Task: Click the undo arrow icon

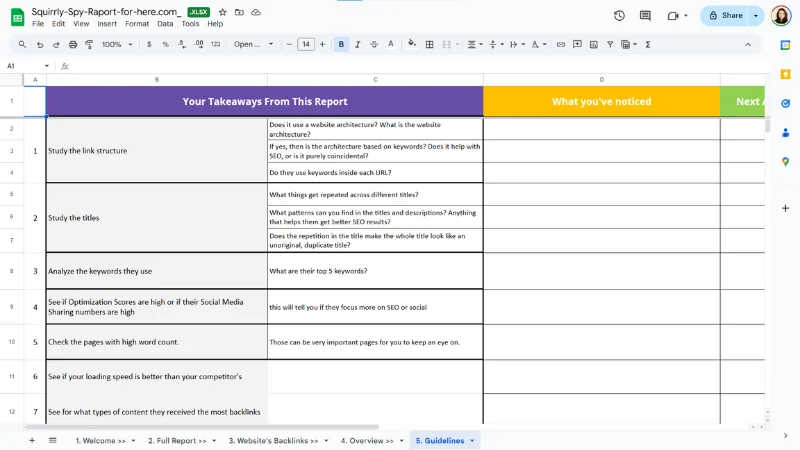Action: 40,44
